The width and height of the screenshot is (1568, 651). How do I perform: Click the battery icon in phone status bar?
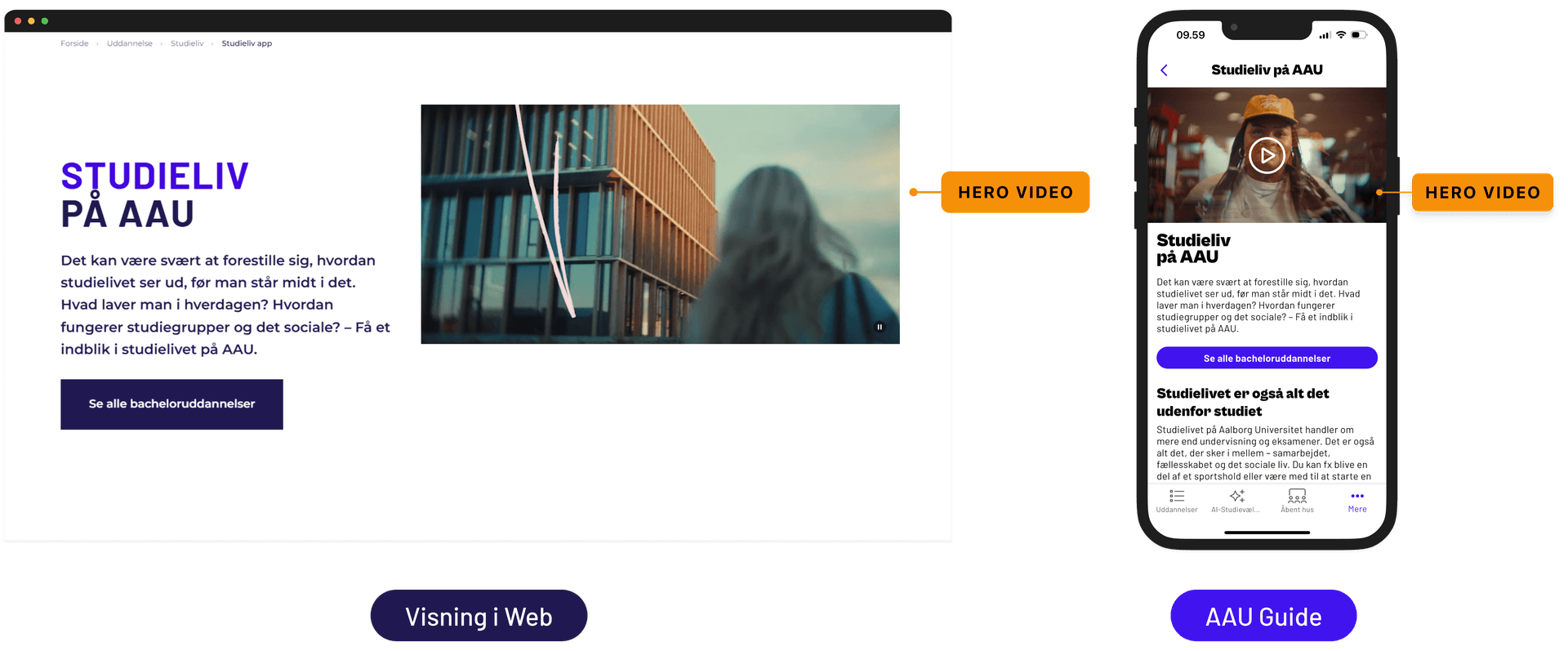pyautogui.click(x=1359, y=35)
